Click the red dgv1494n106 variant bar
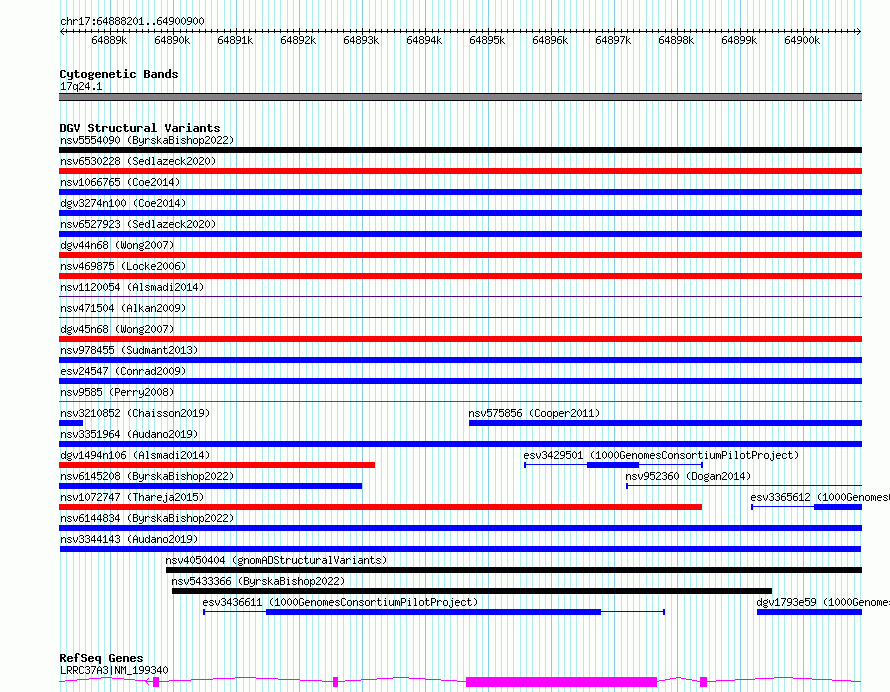890x692 pixels. (x=217, y=465)
